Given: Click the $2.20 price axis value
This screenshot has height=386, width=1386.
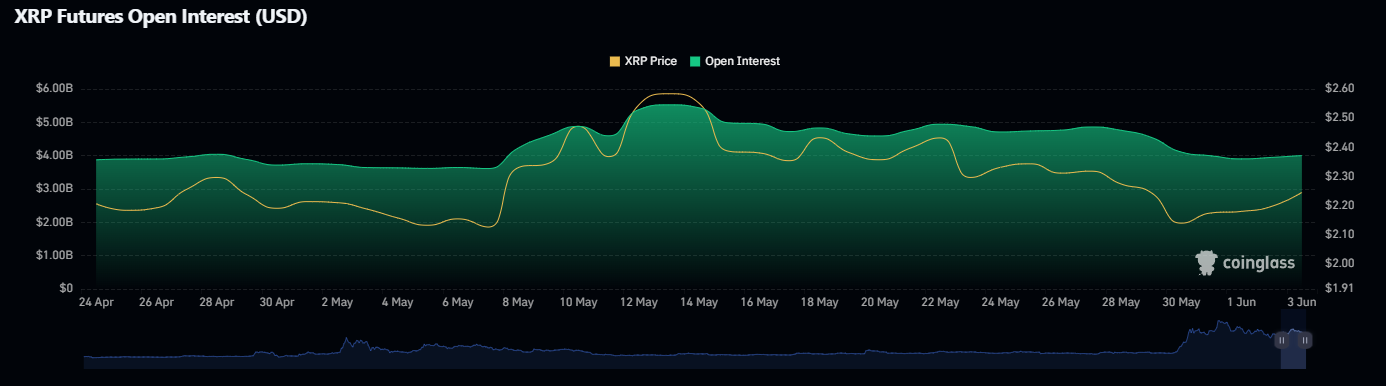Looking at the screenshot, I should (1340, 205).
